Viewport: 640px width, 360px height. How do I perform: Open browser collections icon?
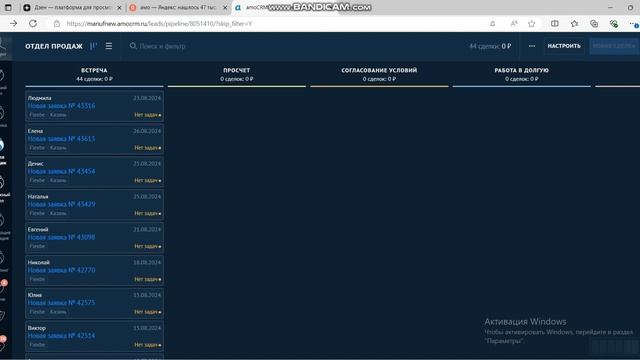click(x=594, y=24)
